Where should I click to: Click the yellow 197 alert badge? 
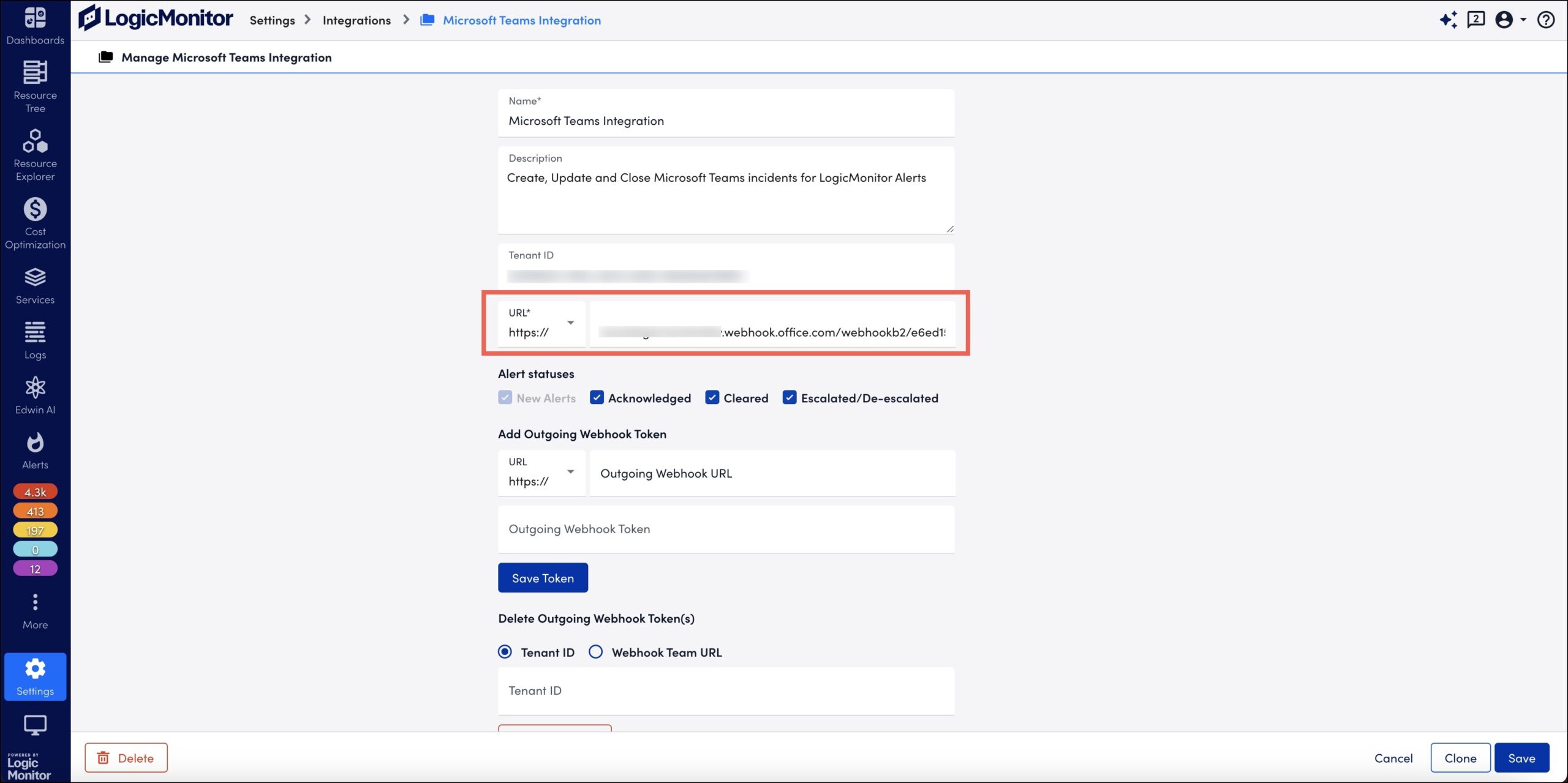point(35,530)
